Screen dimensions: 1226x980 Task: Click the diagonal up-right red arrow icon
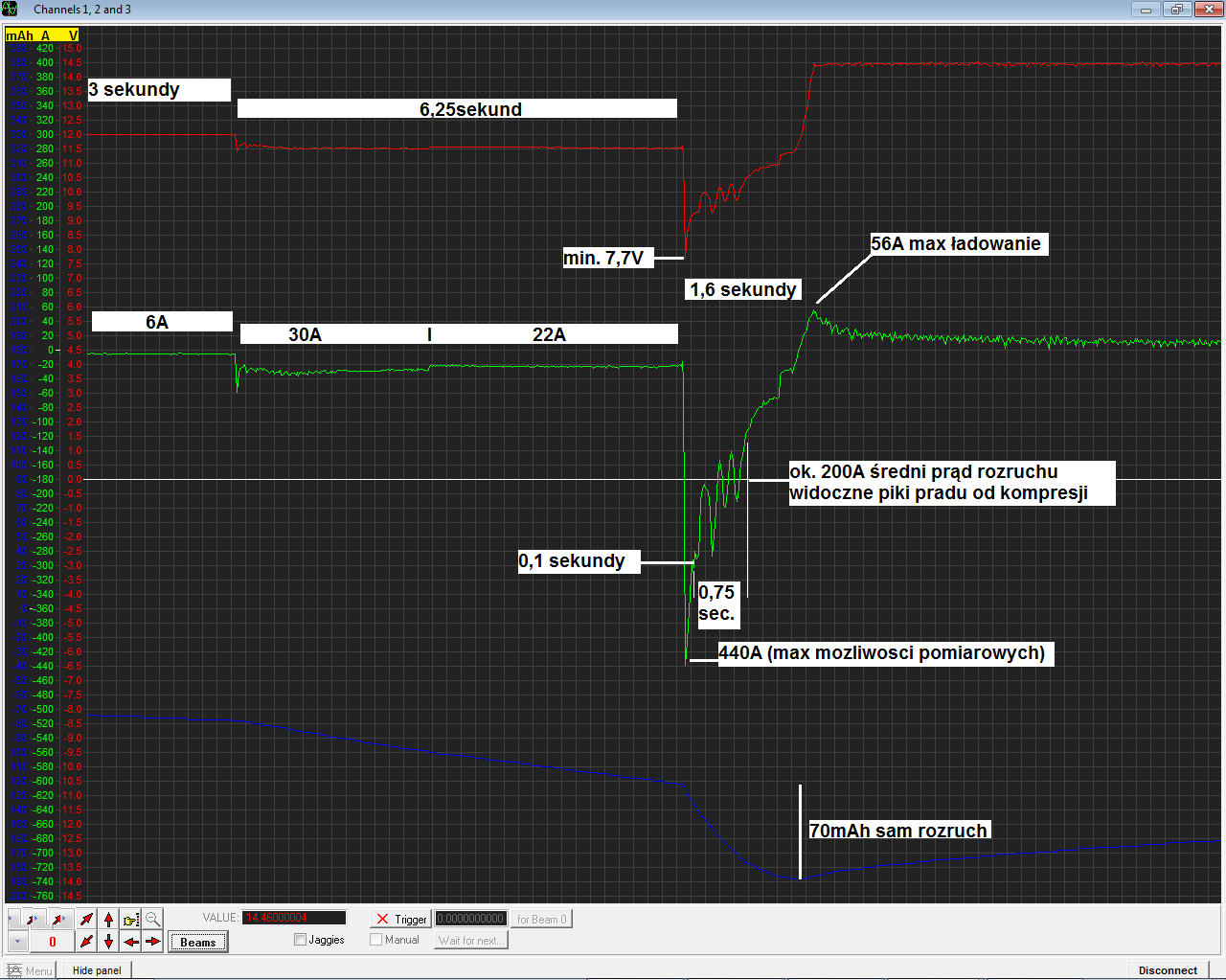[x=86, y=920]
